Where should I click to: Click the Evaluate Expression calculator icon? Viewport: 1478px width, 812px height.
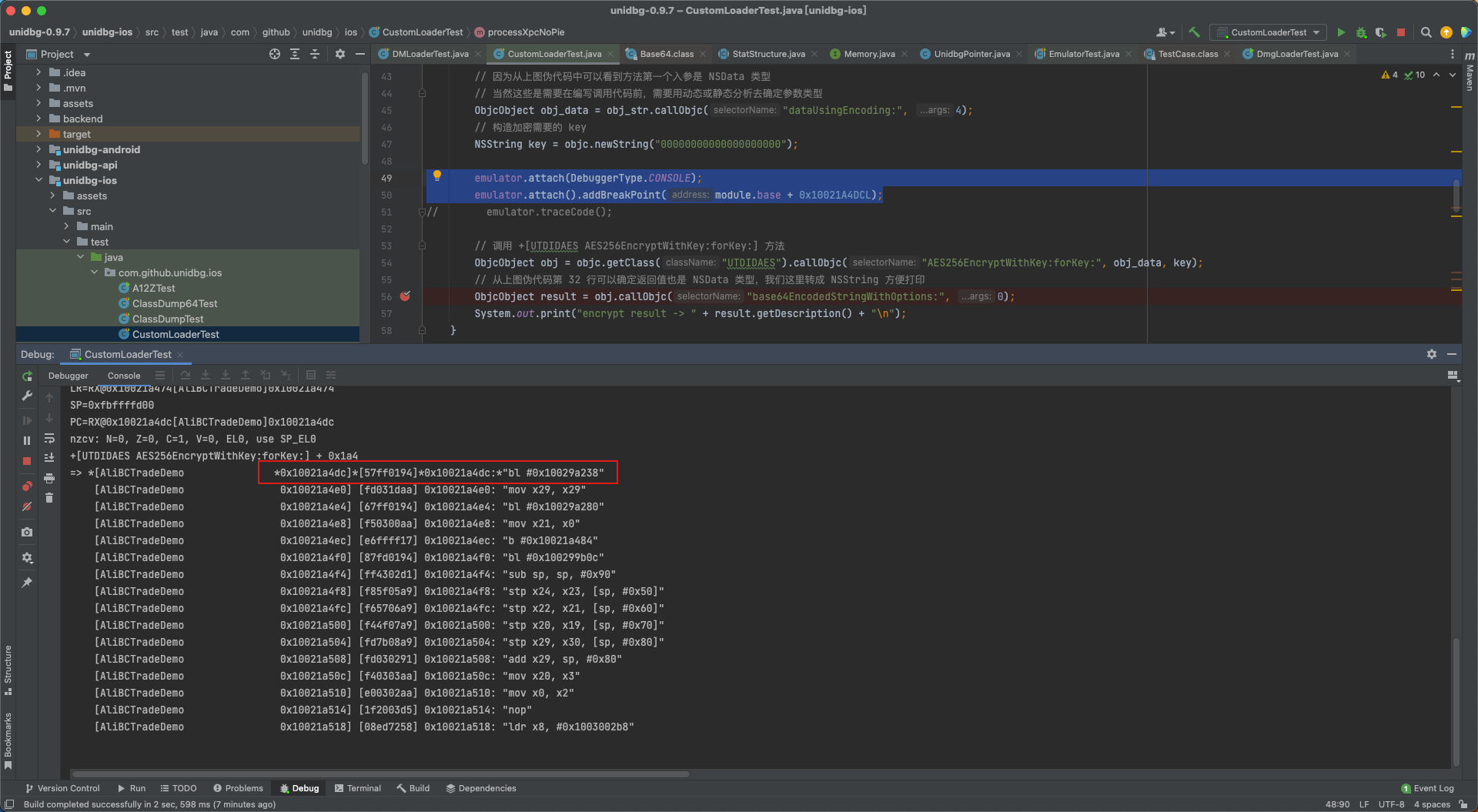311,375
